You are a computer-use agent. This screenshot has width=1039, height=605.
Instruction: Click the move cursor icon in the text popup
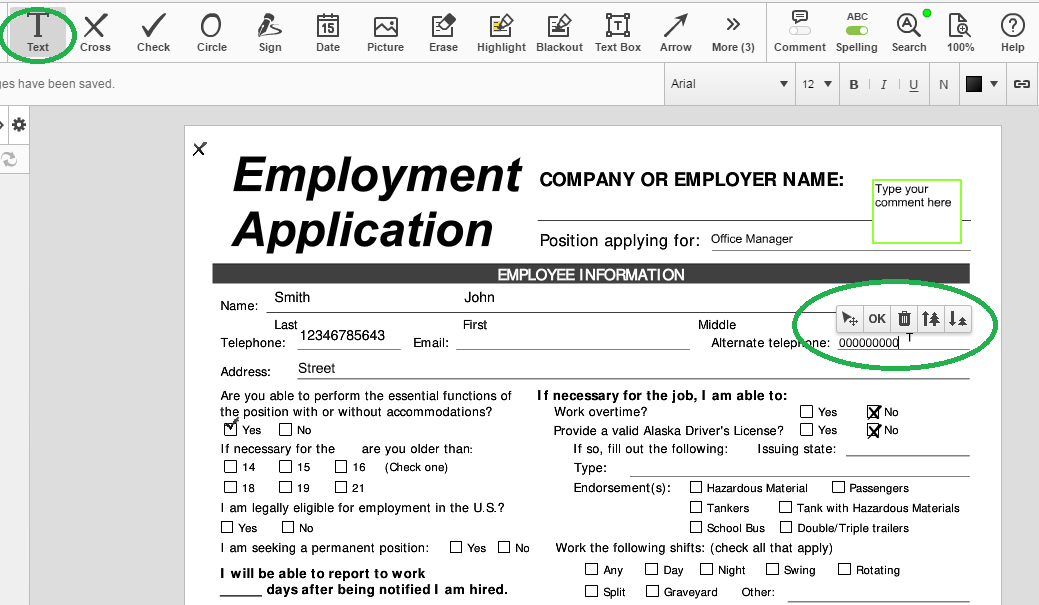point(849,319)
